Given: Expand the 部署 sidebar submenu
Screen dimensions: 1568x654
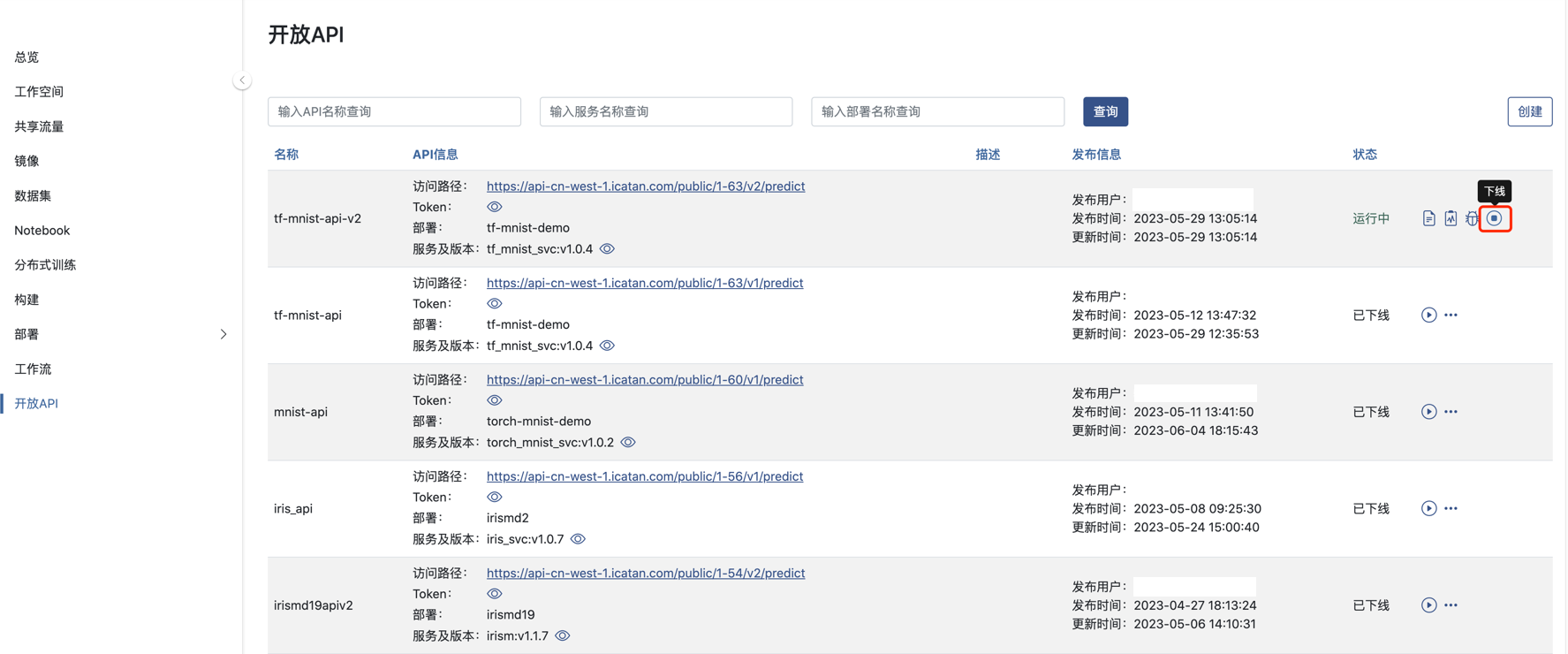Looking at the screenshot, I should 223,334.
